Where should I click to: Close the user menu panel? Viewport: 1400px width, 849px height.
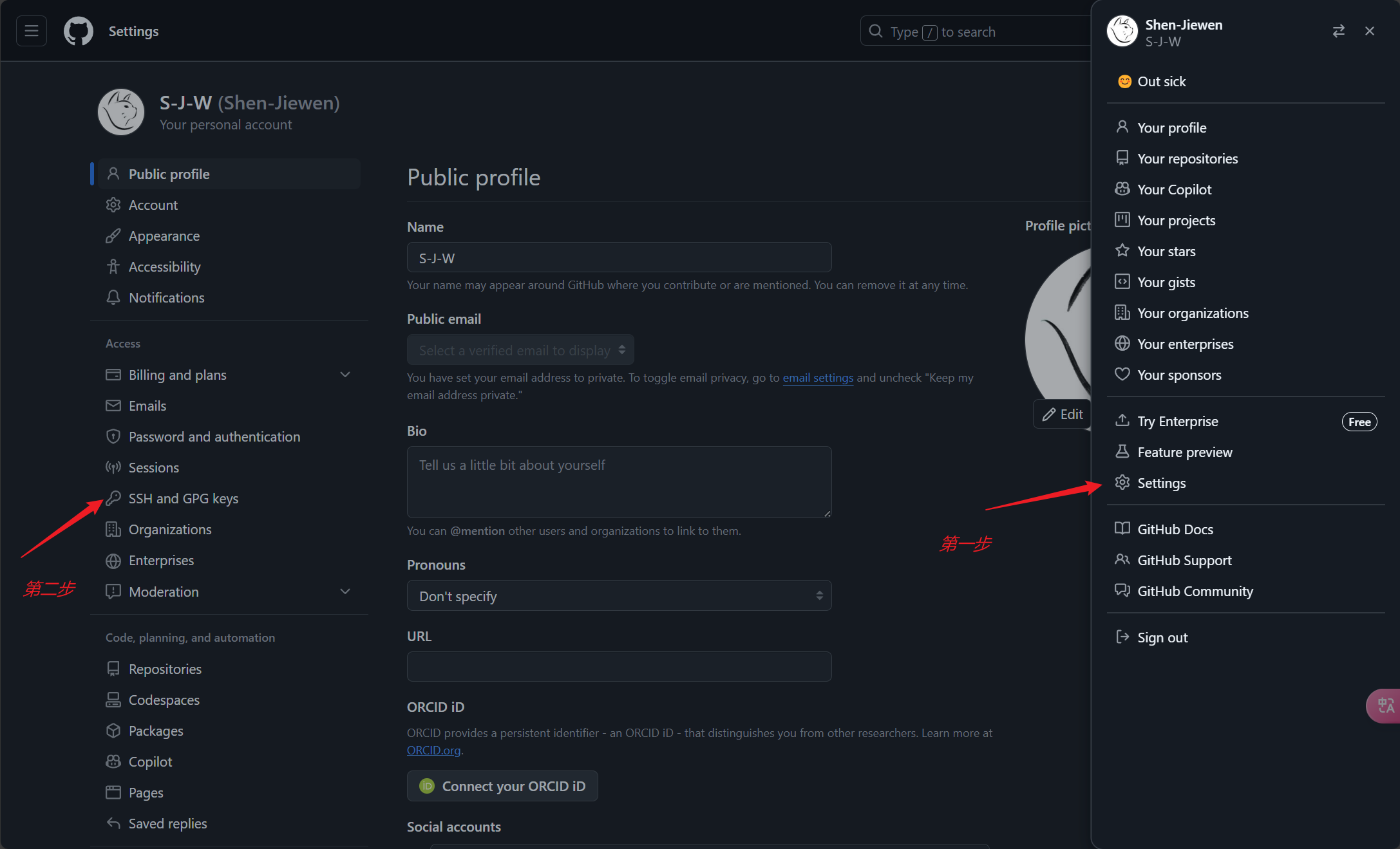point(1370,31)
